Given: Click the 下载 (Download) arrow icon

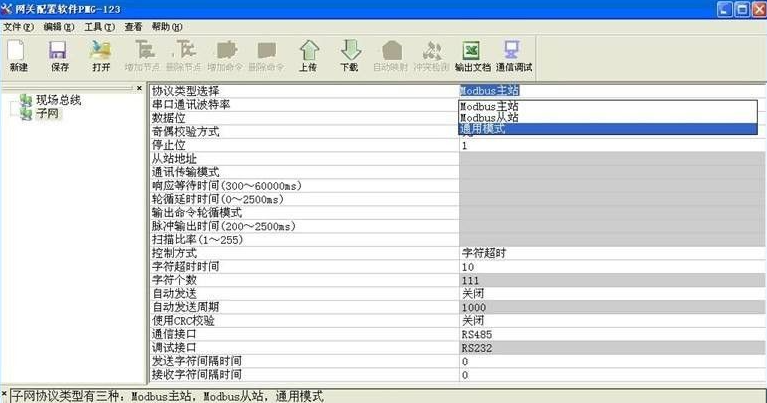Looking at the screenshot, I should click(x=349, y=54).
